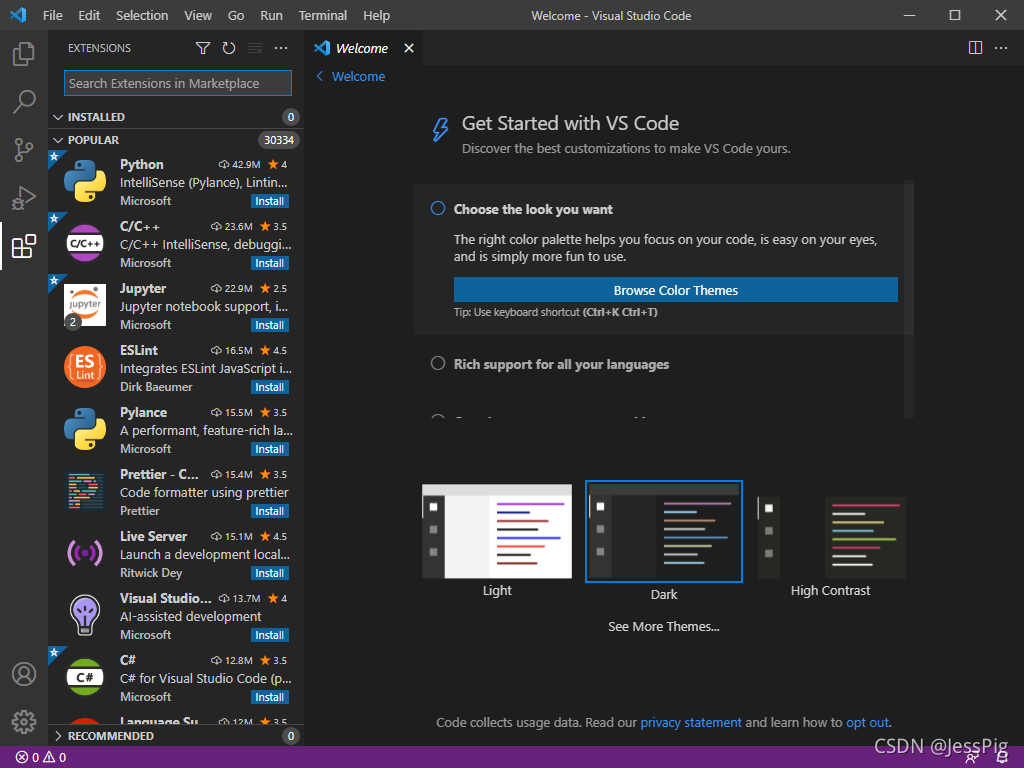The image size is (1024, 768).
Task: Install the Python extension
Action: 270,201
